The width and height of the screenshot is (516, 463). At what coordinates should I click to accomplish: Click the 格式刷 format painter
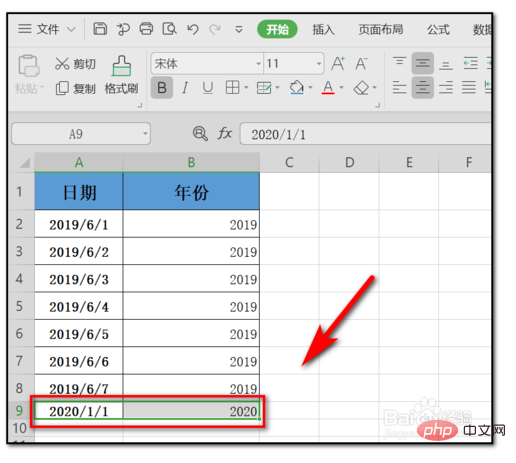(x=121, y=75)
